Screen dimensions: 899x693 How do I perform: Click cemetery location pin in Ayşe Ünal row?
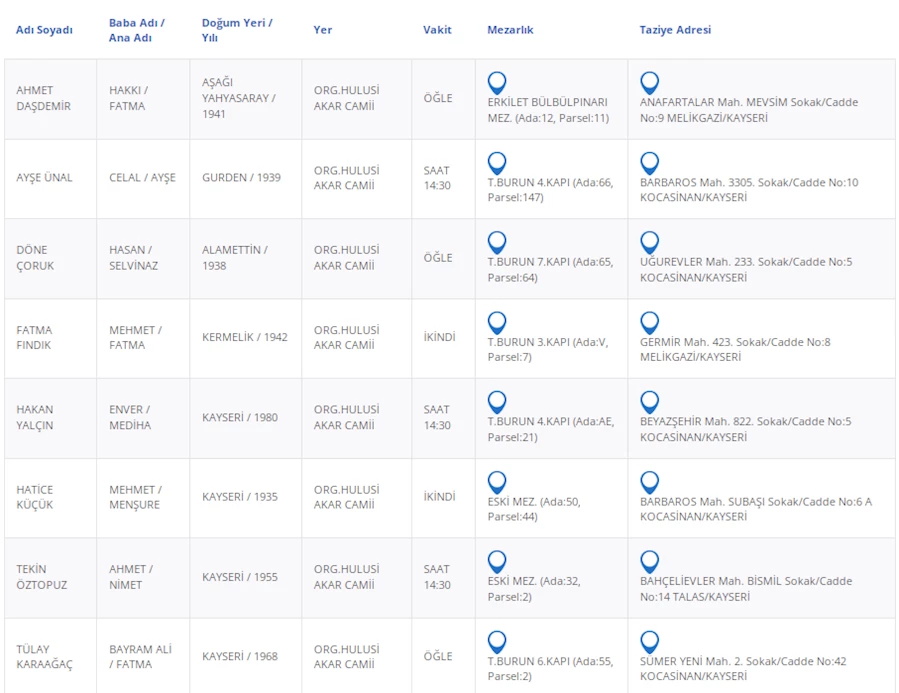point(497,163)
